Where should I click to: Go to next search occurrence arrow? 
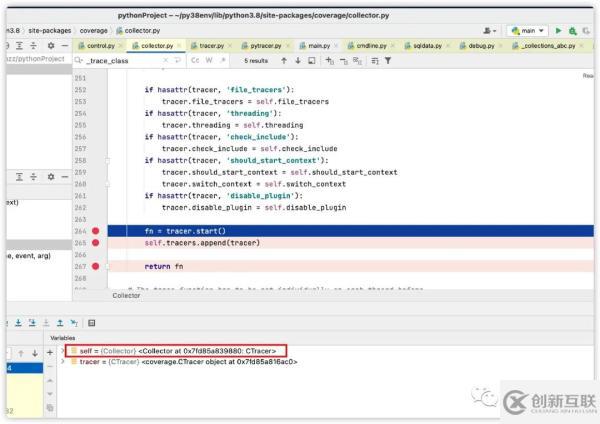click(x=297, y=60)
